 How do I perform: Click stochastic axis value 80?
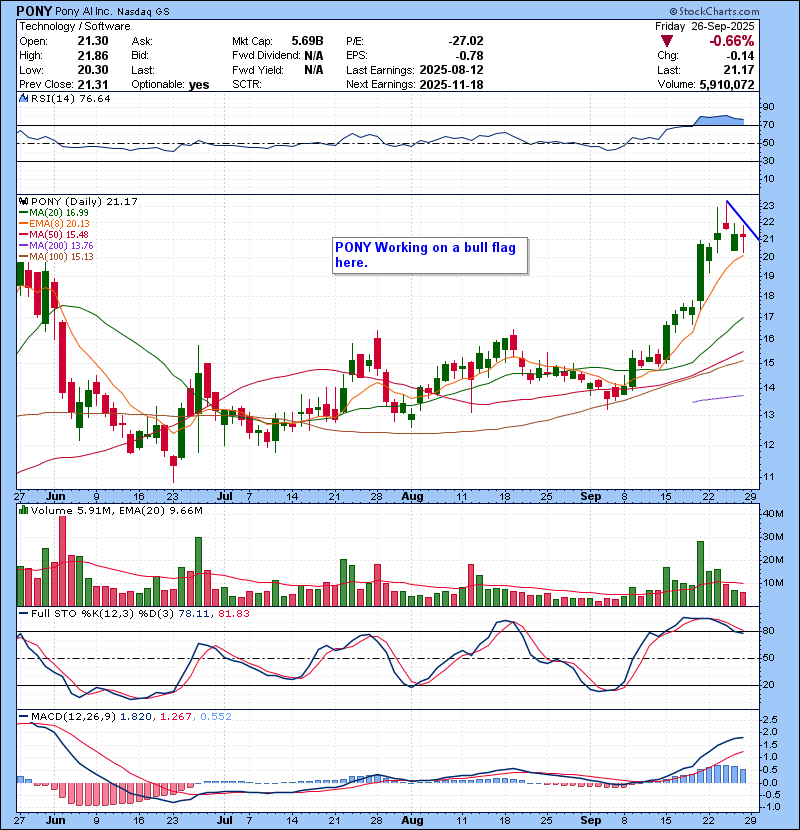768,630
